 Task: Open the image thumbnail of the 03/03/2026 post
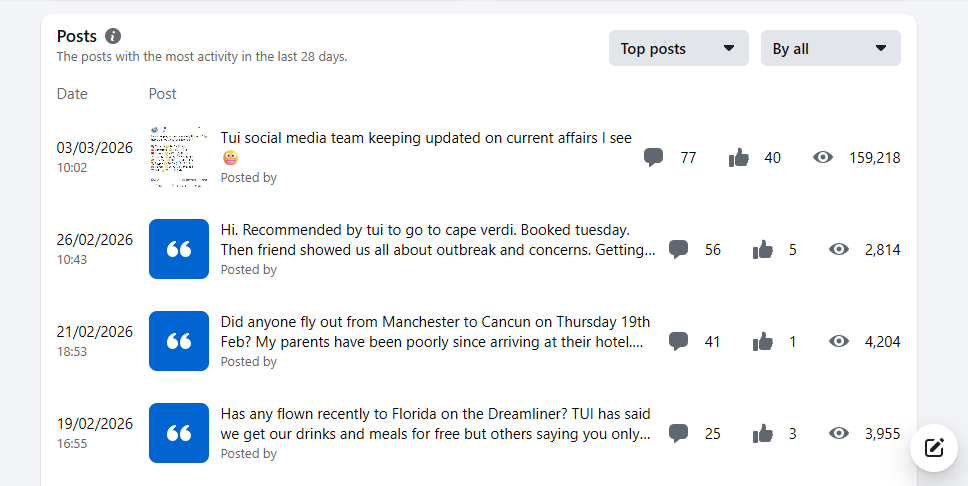pyautogui.click(x=179, y=157)
